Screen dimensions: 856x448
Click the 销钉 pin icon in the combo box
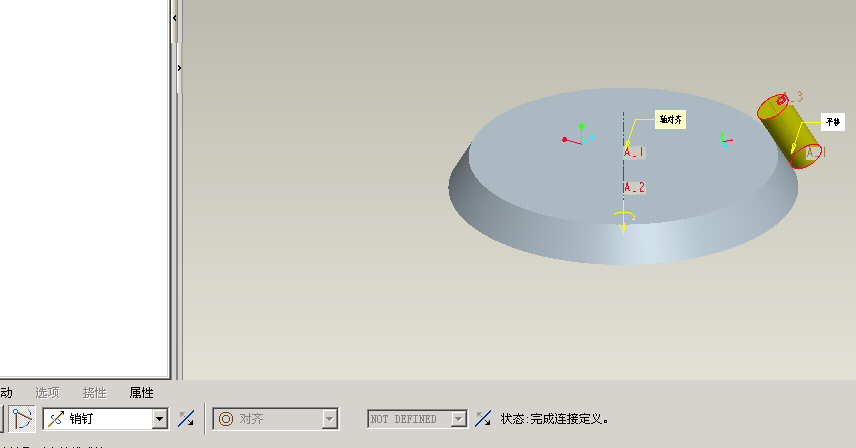(56, 419)
